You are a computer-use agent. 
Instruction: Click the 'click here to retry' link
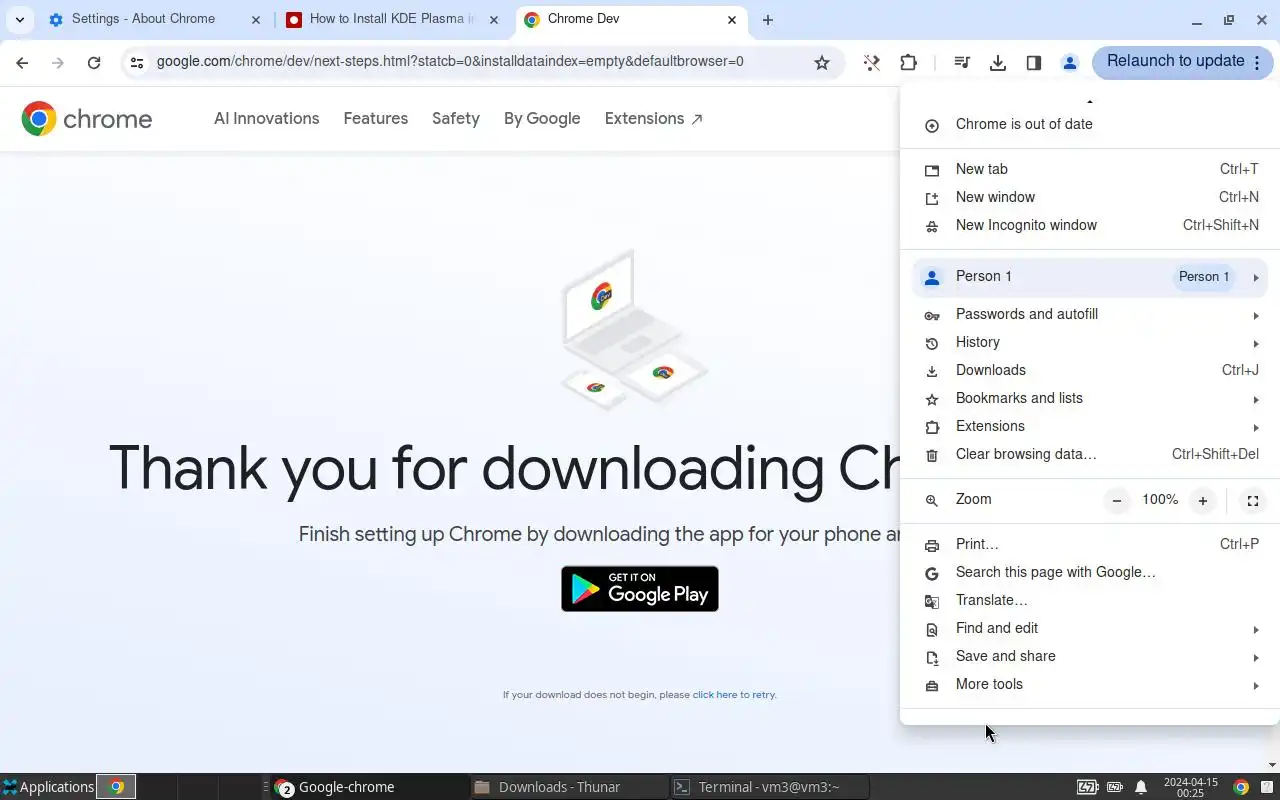click(x=734, y=695)
